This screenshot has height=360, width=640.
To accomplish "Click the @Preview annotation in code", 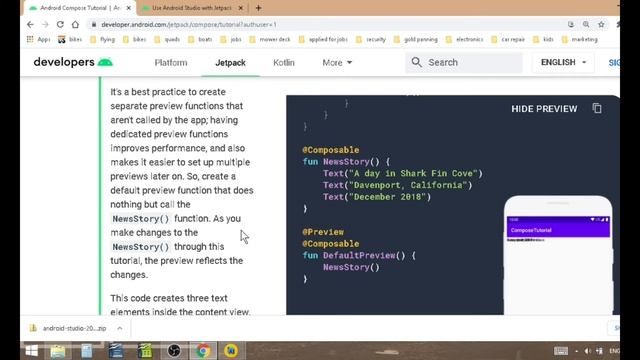I will point(323,232).
